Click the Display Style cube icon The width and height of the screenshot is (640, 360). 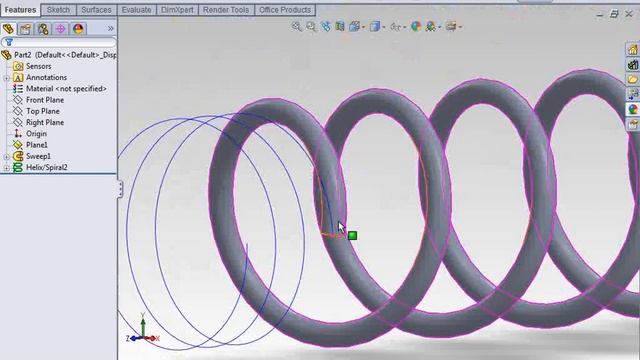[x=374, y=27]
